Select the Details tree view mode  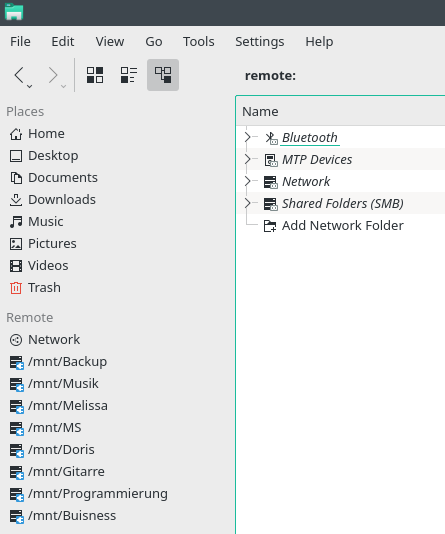163,75
